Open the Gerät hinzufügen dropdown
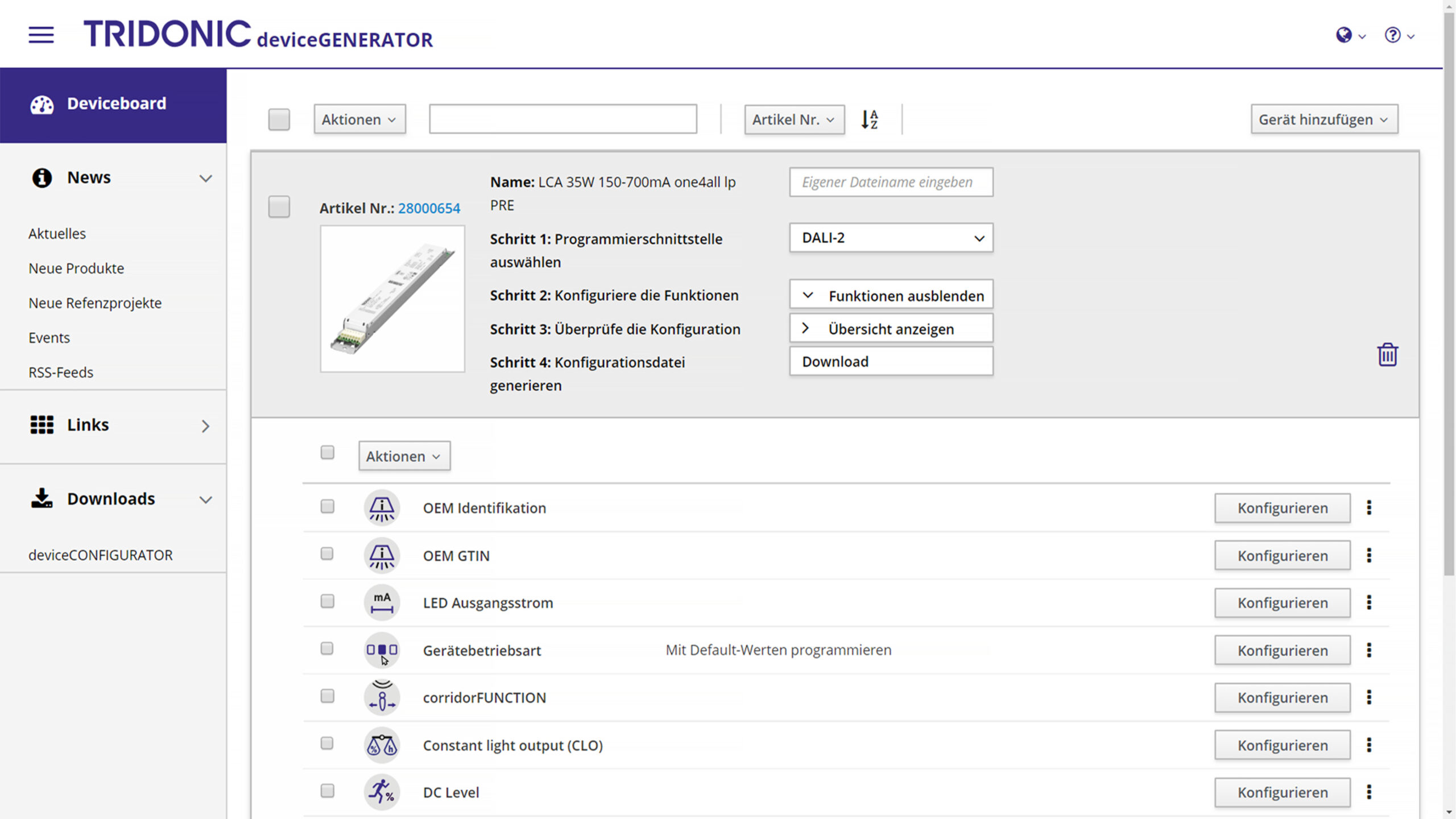The height and width of the screenshot is (819, 1456). click(1324, 119)
